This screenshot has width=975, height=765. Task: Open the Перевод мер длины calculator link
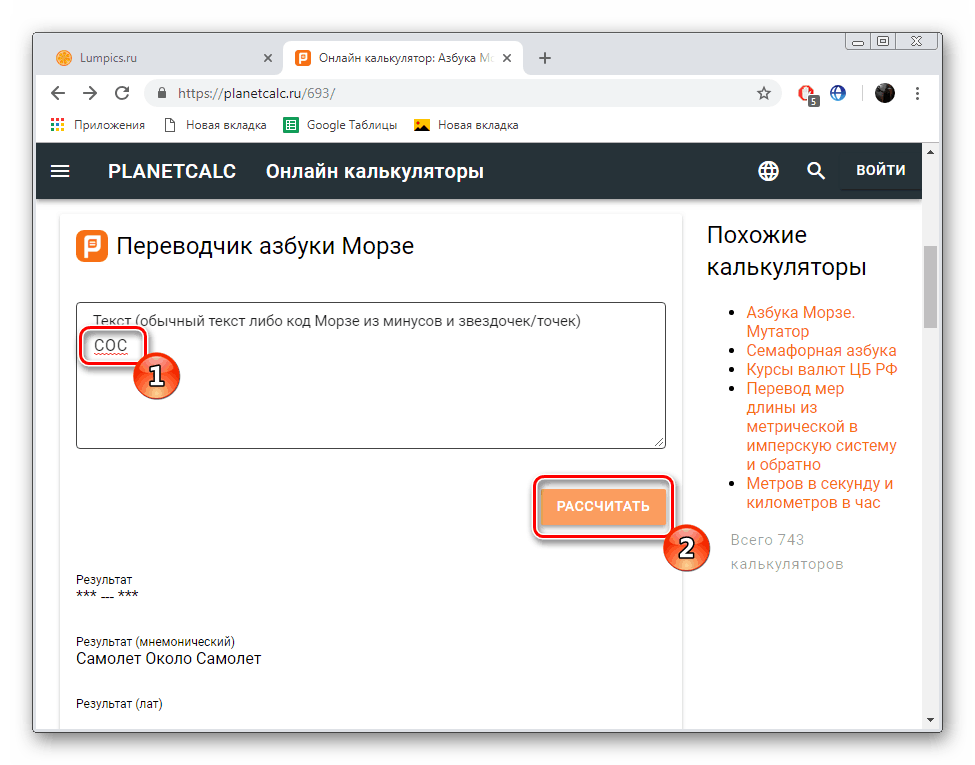coord(821,427)
